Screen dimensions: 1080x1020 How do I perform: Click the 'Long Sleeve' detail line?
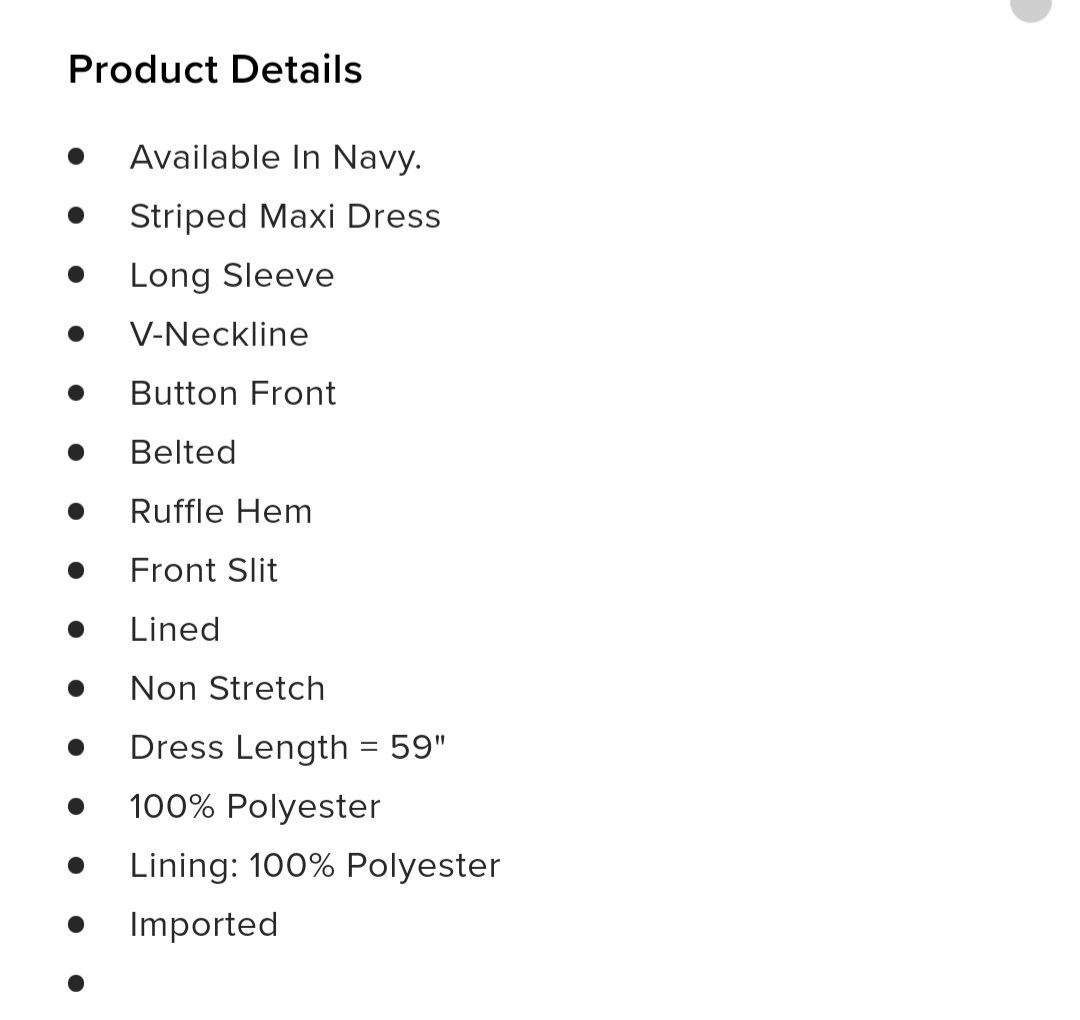click(232, 275)
